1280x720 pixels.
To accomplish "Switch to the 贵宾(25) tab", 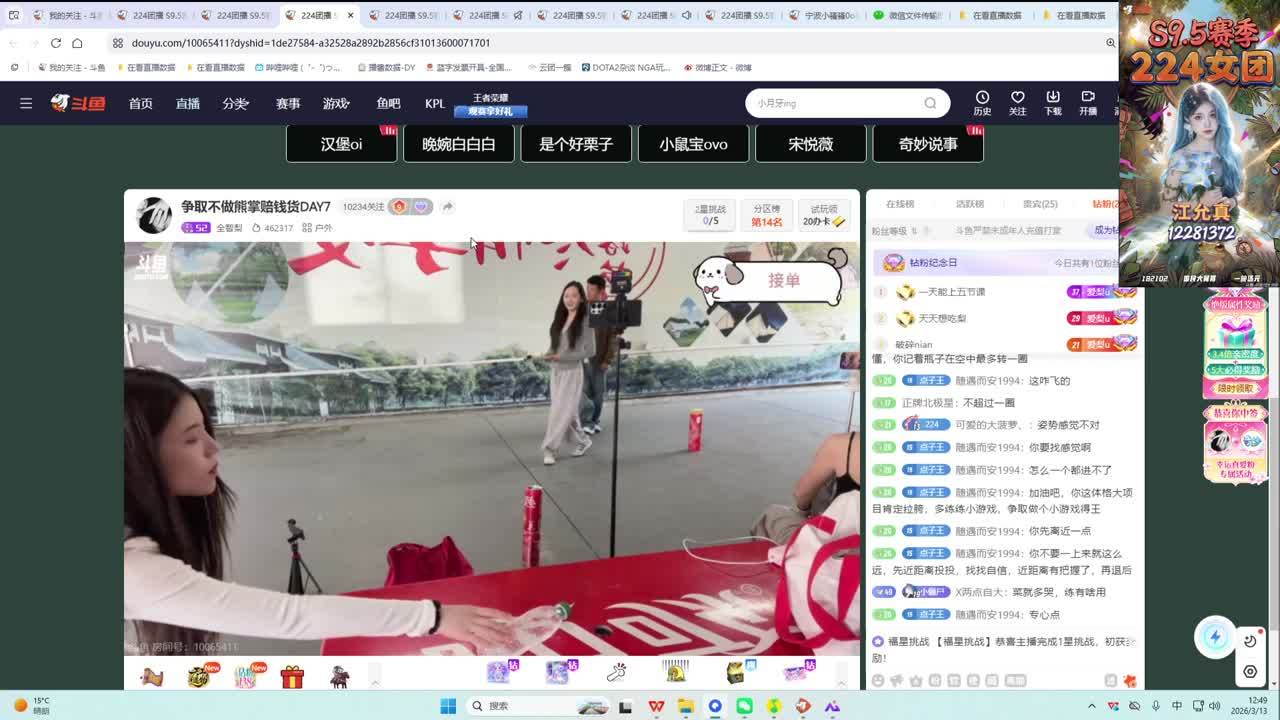I will (1040, 204).
